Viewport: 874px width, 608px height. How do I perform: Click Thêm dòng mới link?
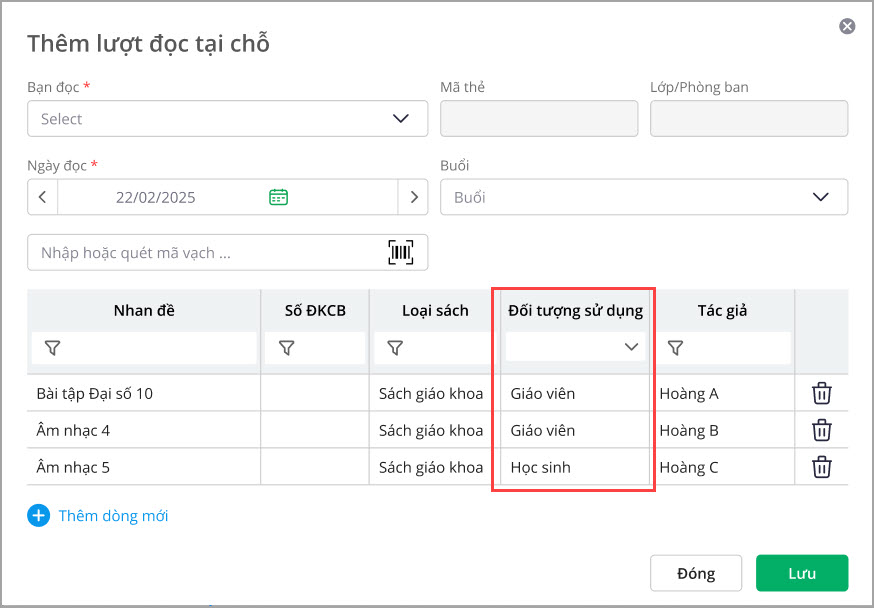113,516
